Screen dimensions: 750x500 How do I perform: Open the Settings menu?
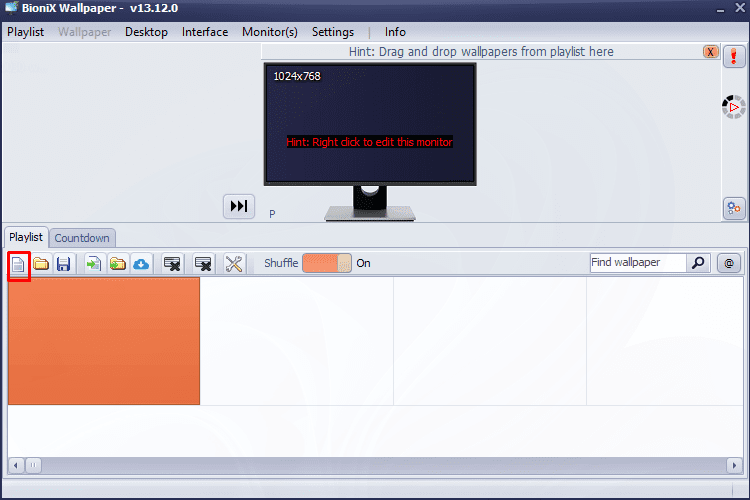[x=333, y=32]
